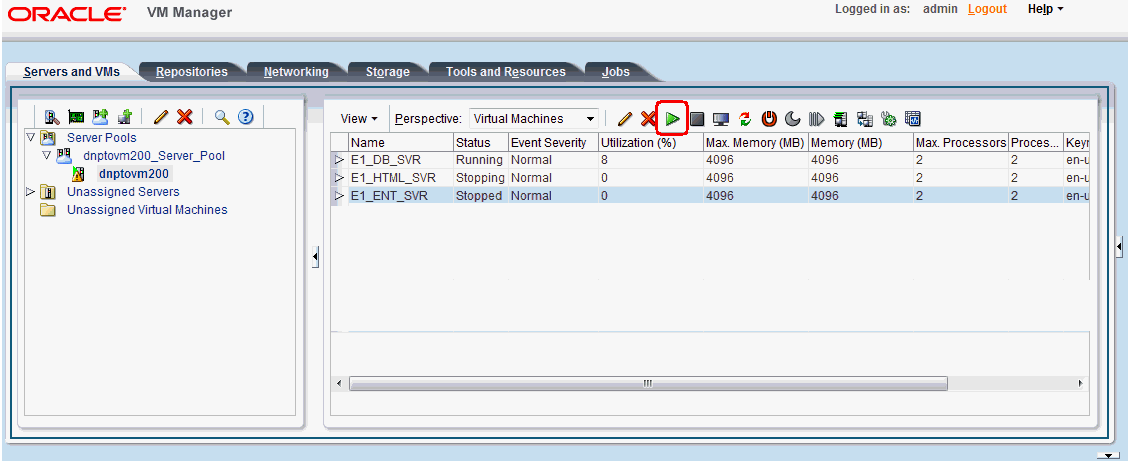Click the Stopped status of E1_ENT_SVR
The image size is (1128, 461).
point(479,196)
